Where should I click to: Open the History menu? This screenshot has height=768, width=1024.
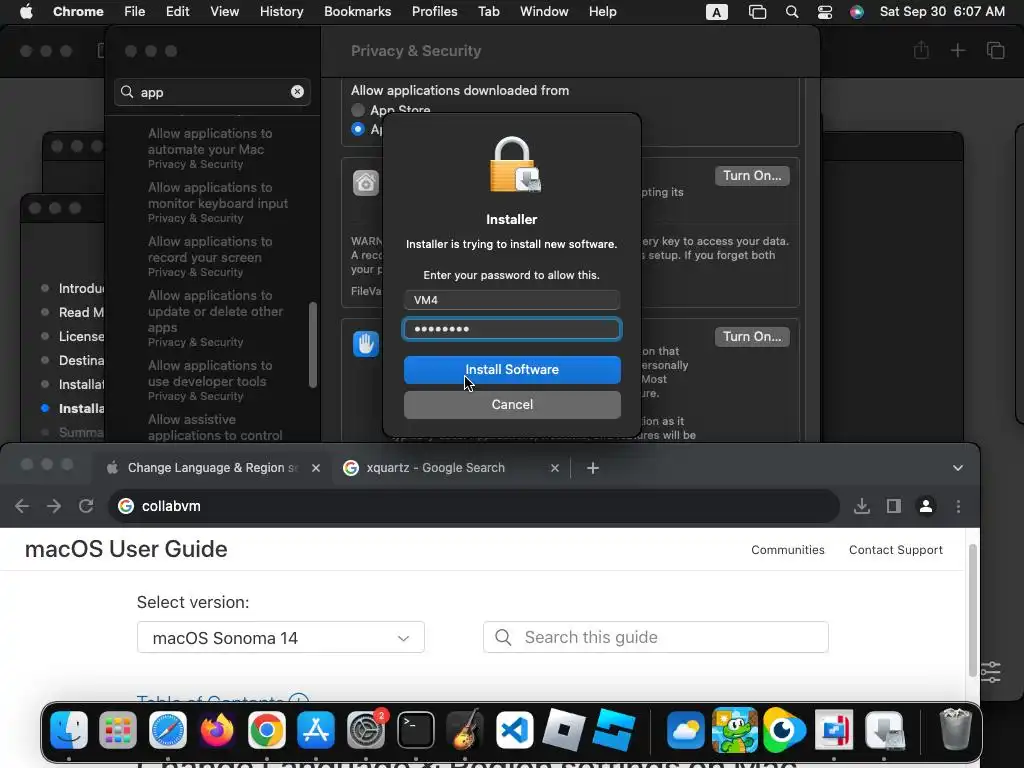(281, 12)
